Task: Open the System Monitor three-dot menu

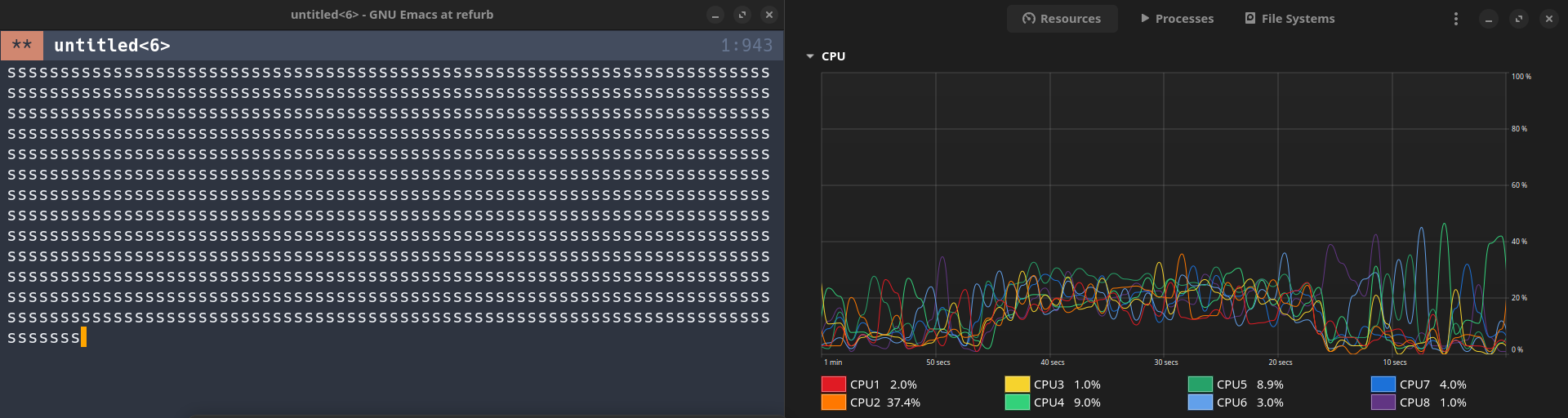Action: tap(1455, 19)
